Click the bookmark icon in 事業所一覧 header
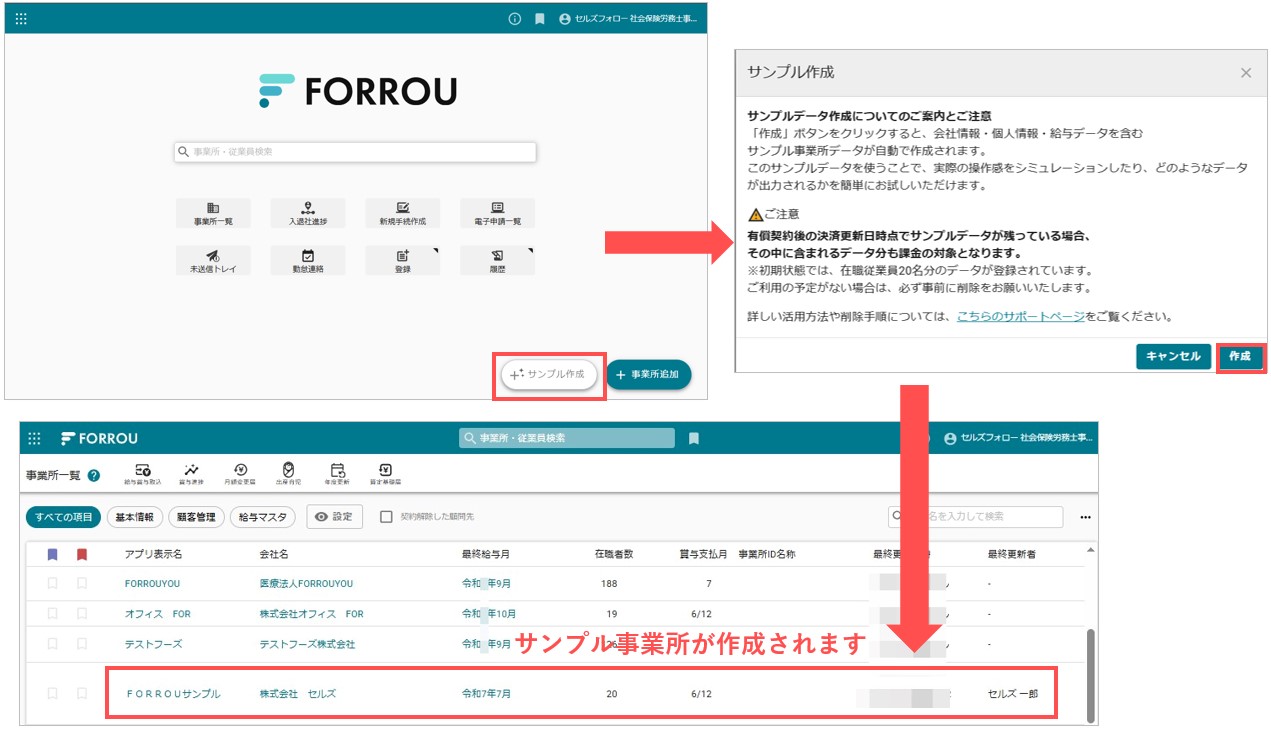 694,438
